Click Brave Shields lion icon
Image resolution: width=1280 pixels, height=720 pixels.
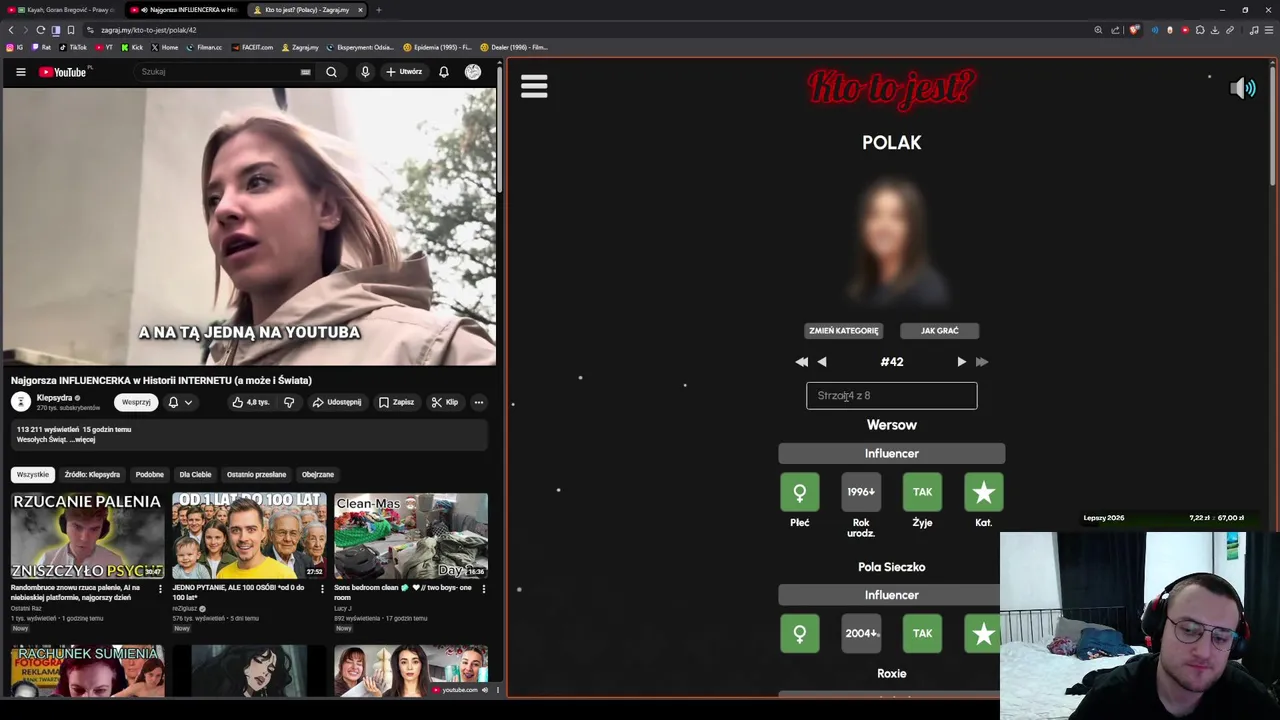coord(1134,30)
